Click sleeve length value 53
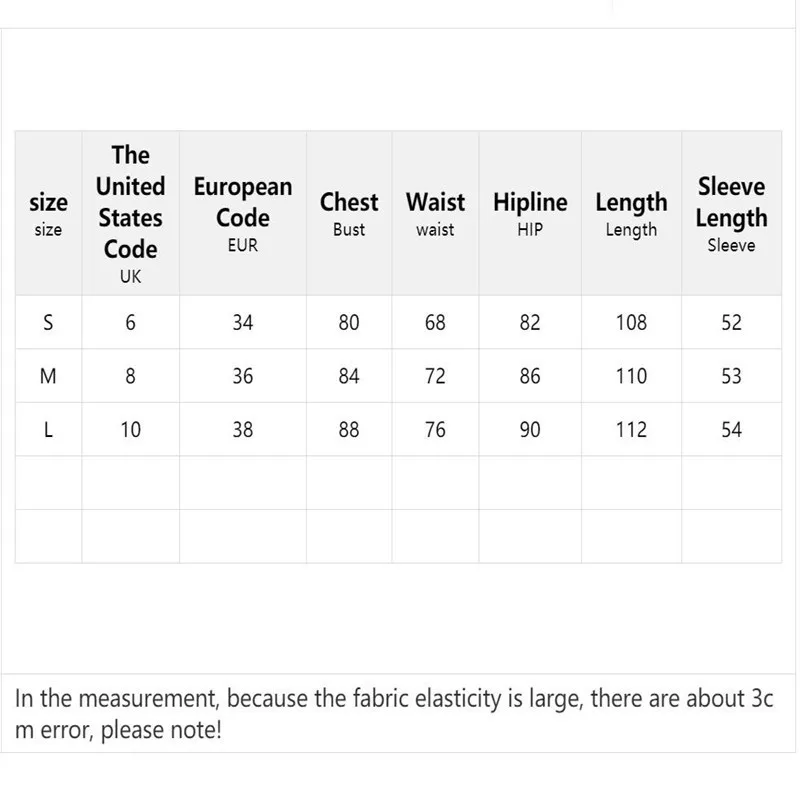The image size is (800, 800). click(x=731, y=376)
